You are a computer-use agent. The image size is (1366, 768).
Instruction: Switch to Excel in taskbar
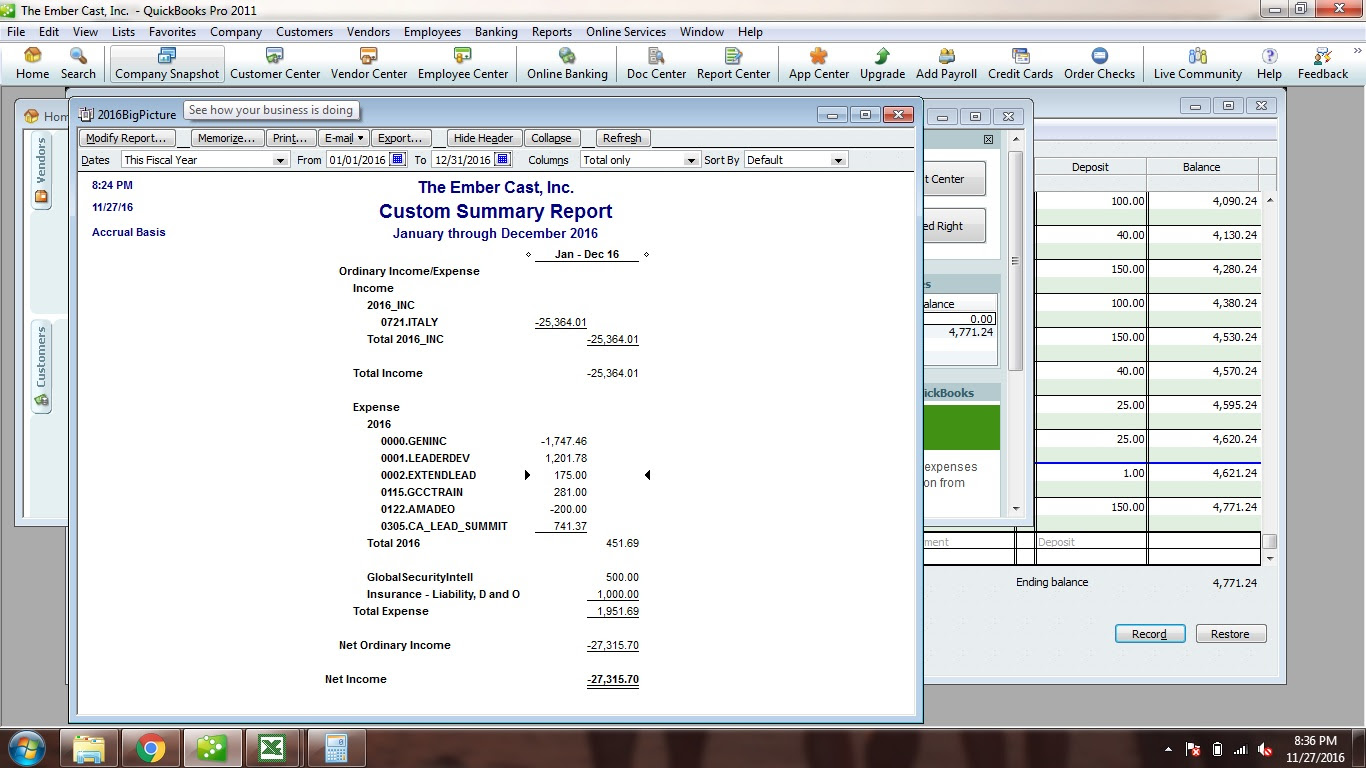(x=272, y=747)
